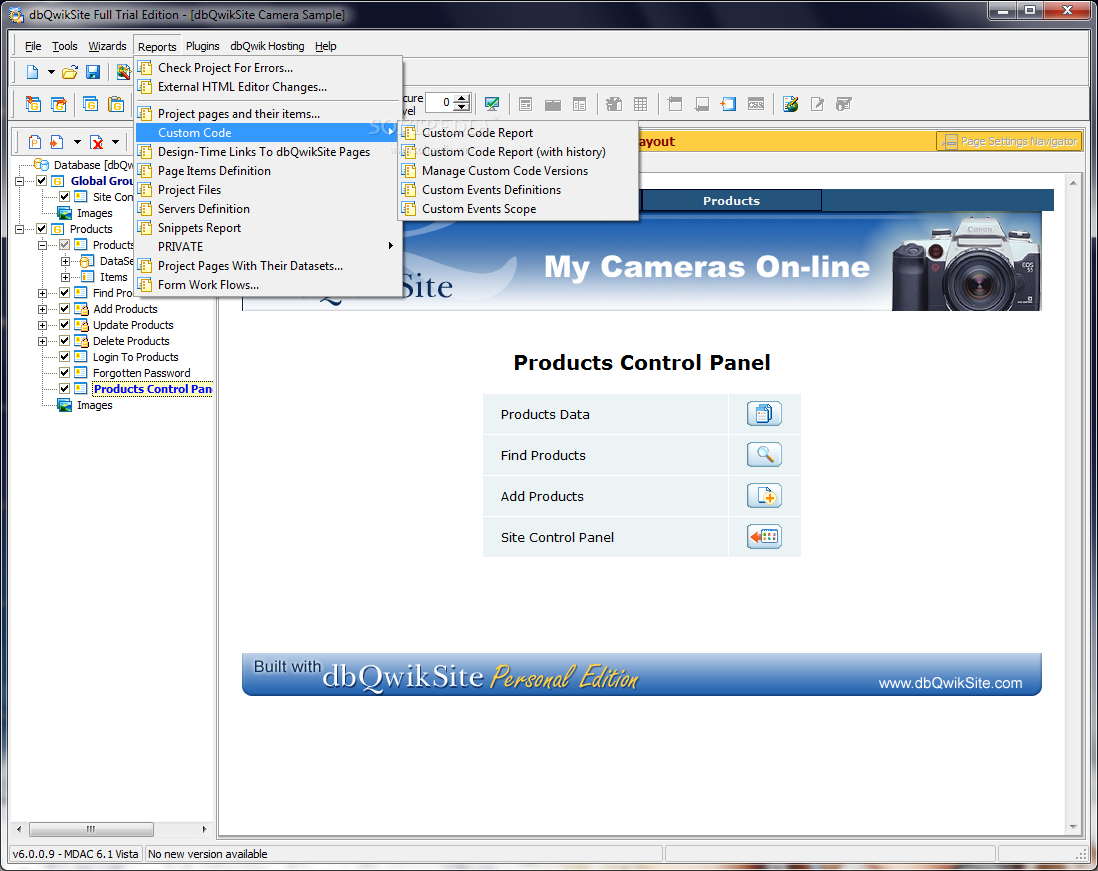Click the grid table toolbar icon
Image resolution: width=1098 pixels, height=871 pixels.
click(640, 104)
